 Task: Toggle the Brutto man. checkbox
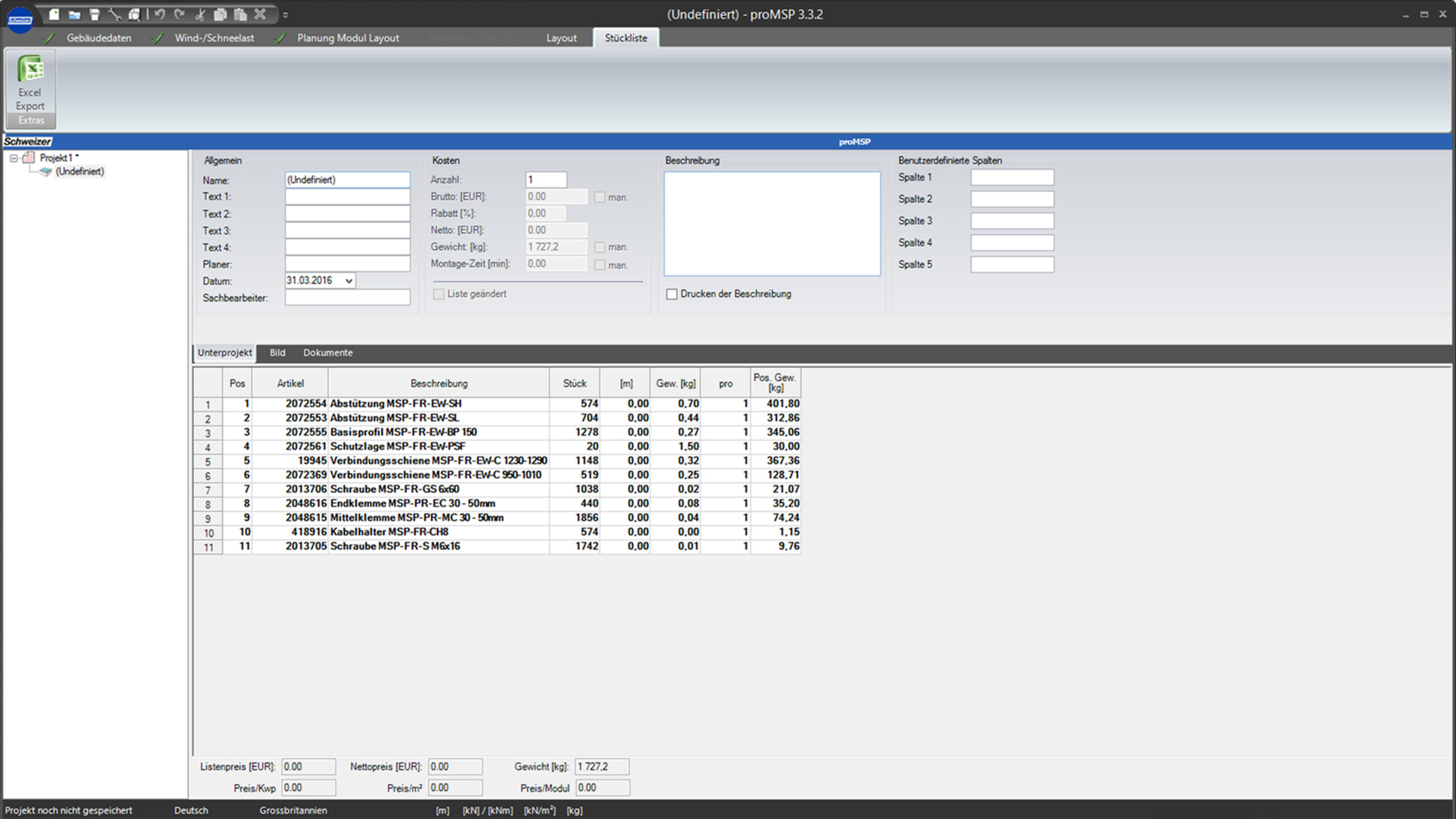[x=599, y=197]
